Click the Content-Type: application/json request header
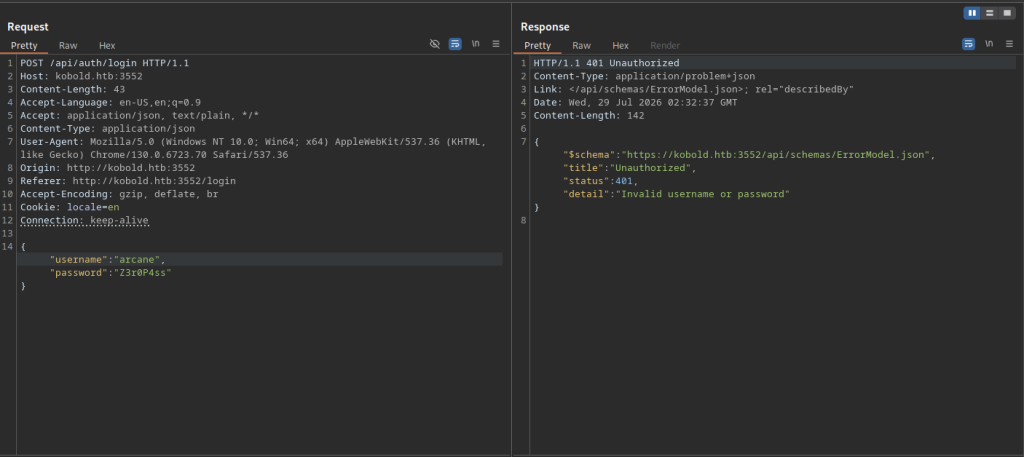1024x457 pixels. click(108, 129)
